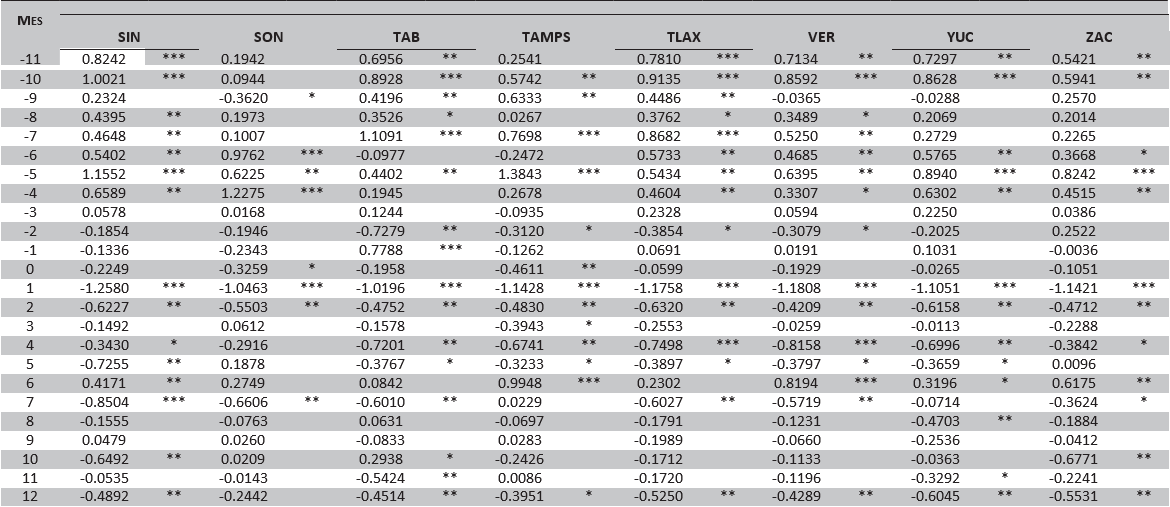The height and width of the screenshot is (507, 1170).
Task: Click the cell with value -1.2580
Action: pos(102,288)
